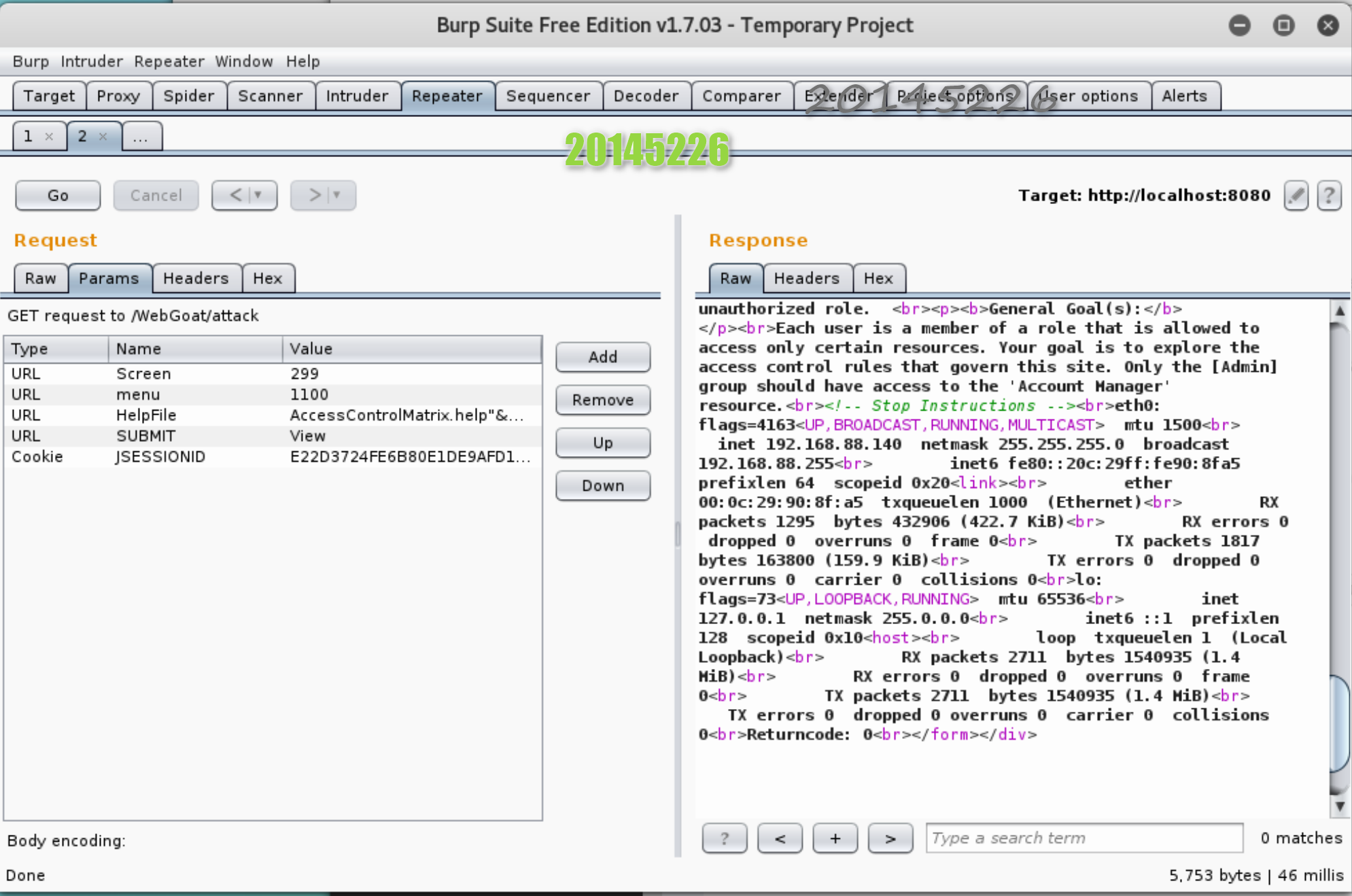Select the HelpFile parameter row
Screen dimensions: 1352x896
[x=273, y=415]
